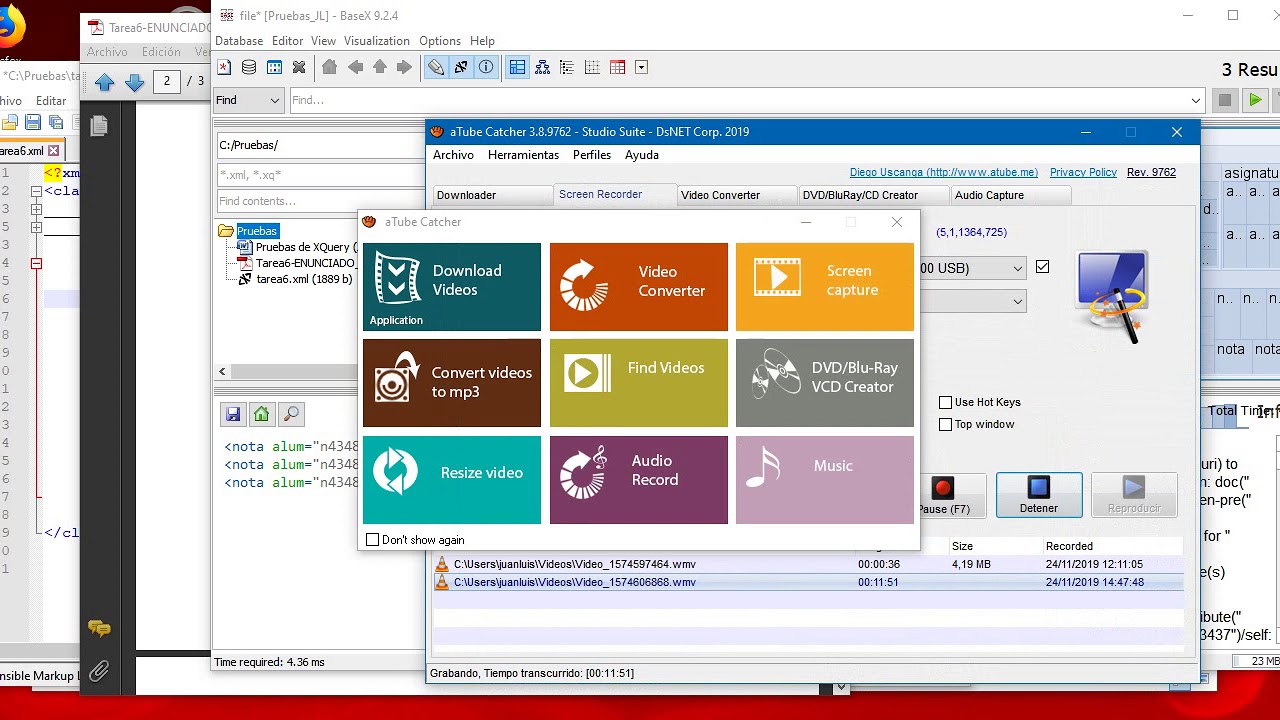Select Convert videos to mp3 tile

(451, 383)
